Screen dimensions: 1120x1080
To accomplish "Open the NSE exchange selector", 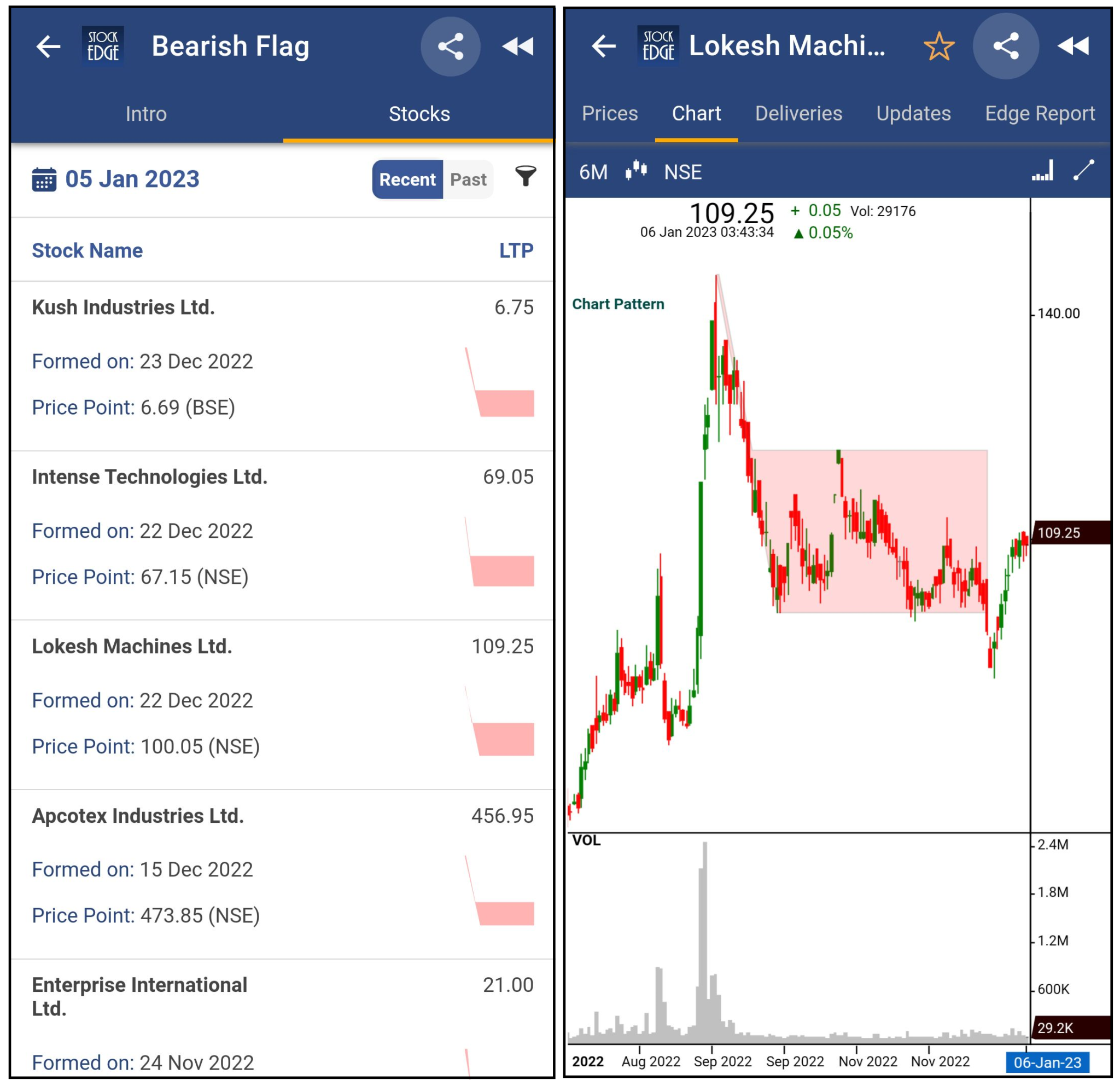I will (684, 171).
